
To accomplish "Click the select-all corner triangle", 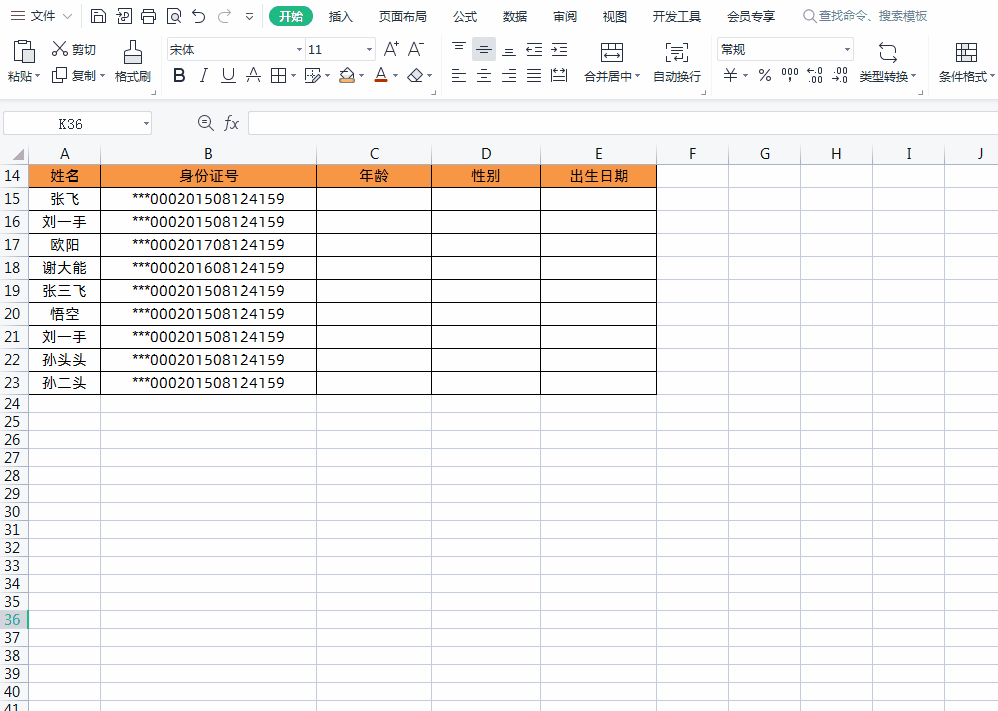I will click(x=18, y=154).
